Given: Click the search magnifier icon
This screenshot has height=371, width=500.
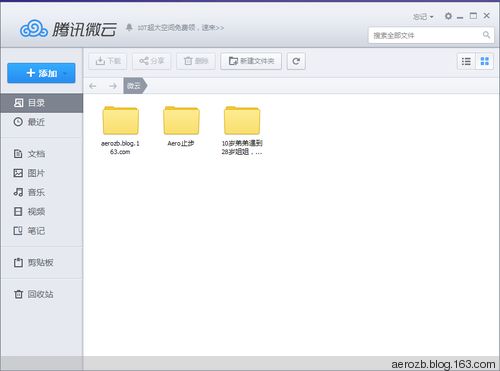Looking at the screenshot, I should coord(486,35).
